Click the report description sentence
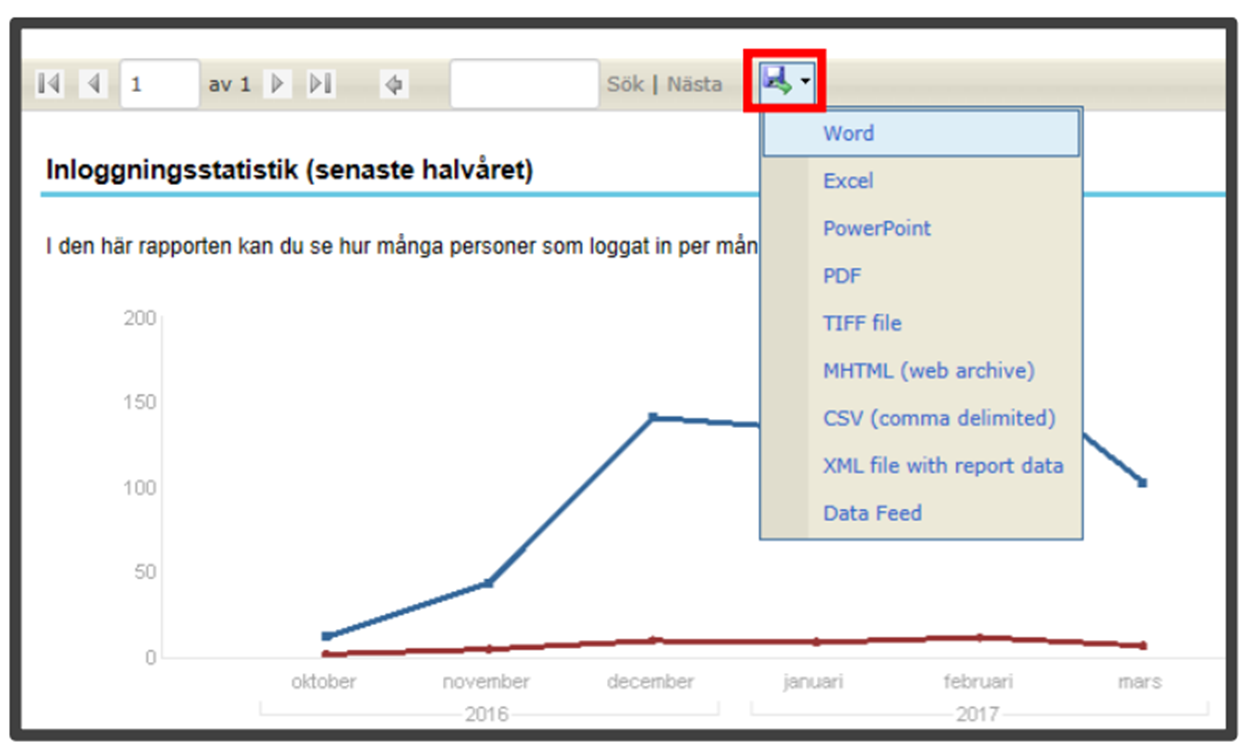The height and width of the screenshot is (743, 1248). point(402,245)
